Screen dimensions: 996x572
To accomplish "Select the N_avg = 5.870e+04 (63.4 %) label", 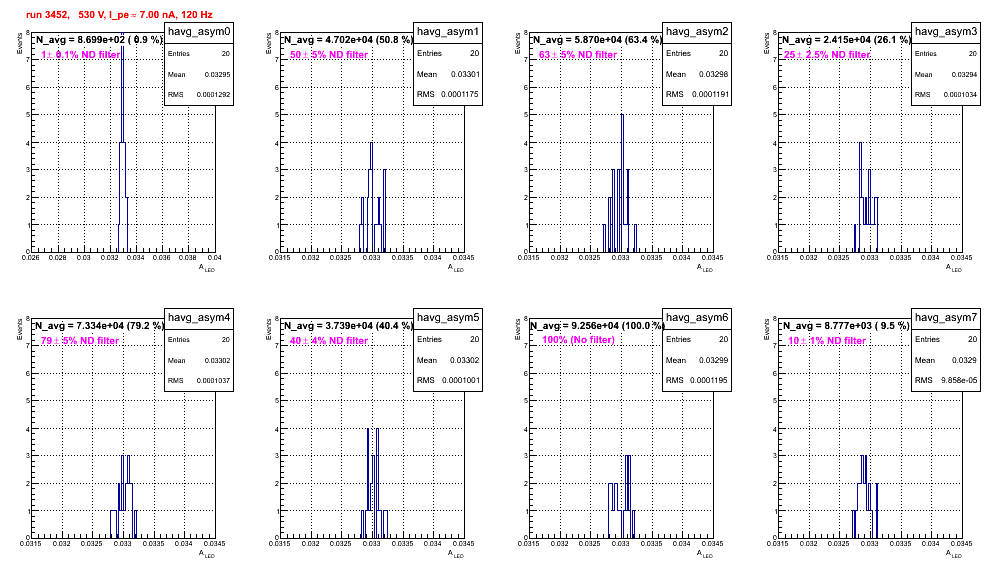I will 597,39.
